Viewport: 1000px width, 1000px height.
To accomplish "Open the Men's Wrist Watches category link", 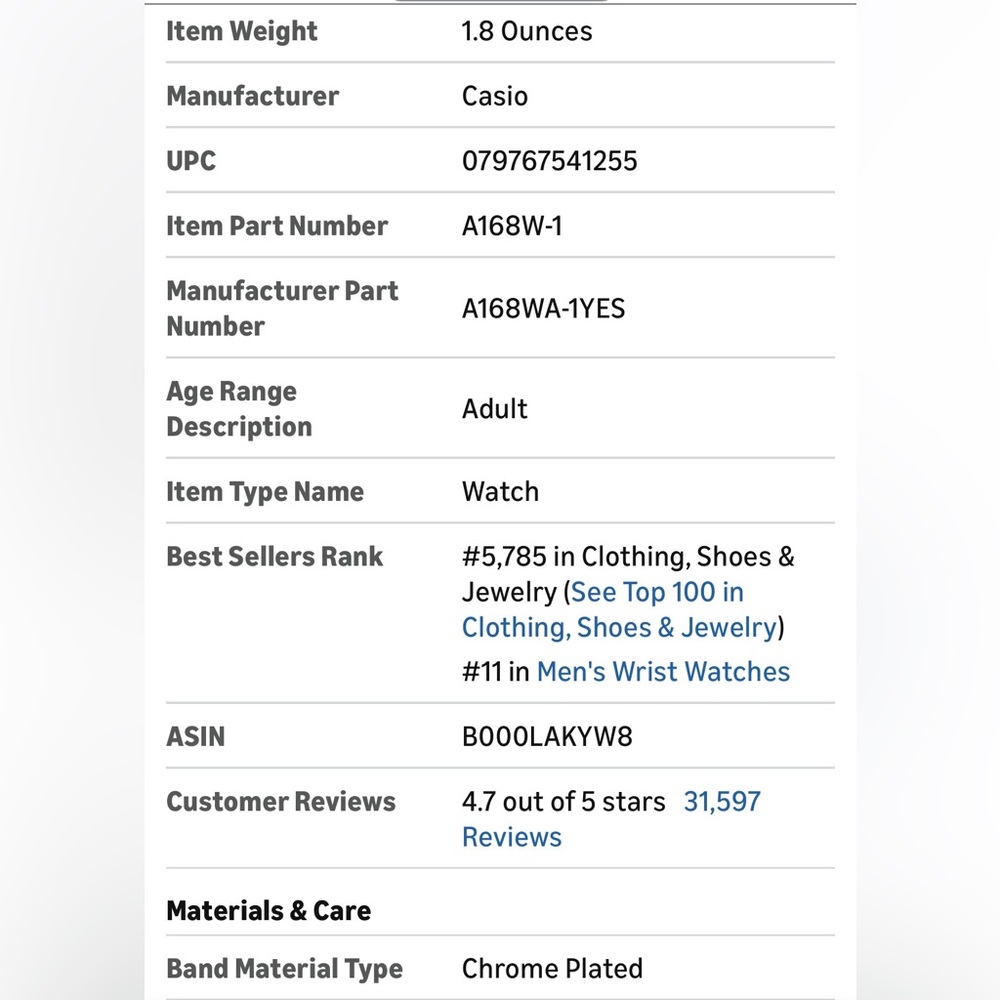I will pos(663,672).
